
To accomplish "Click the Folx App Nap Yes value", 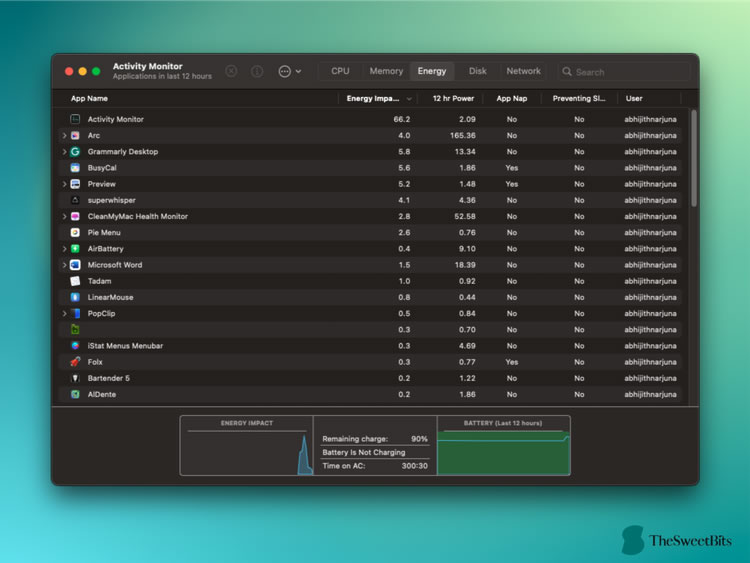I will 511,362.
